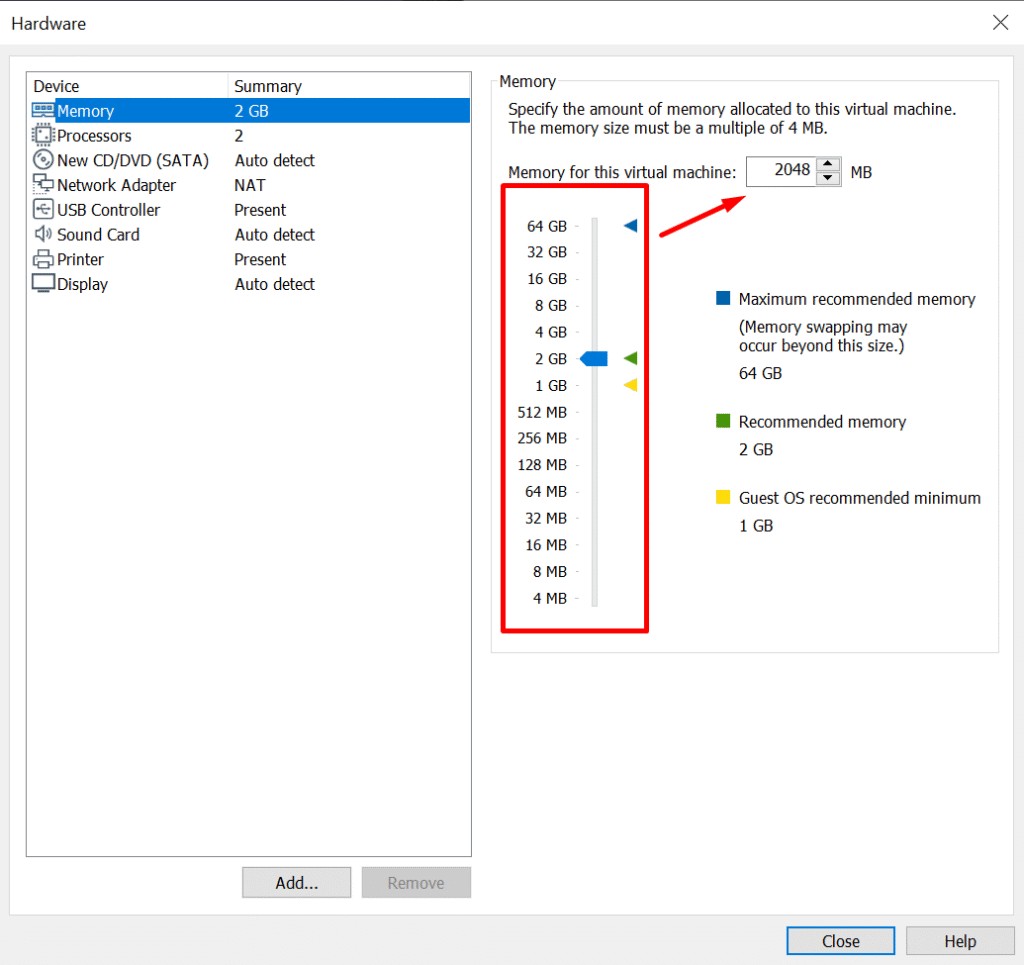Click the blue maximum recommended memory marker
This screenshot has height=965, width=1024.
pos(630,226)
